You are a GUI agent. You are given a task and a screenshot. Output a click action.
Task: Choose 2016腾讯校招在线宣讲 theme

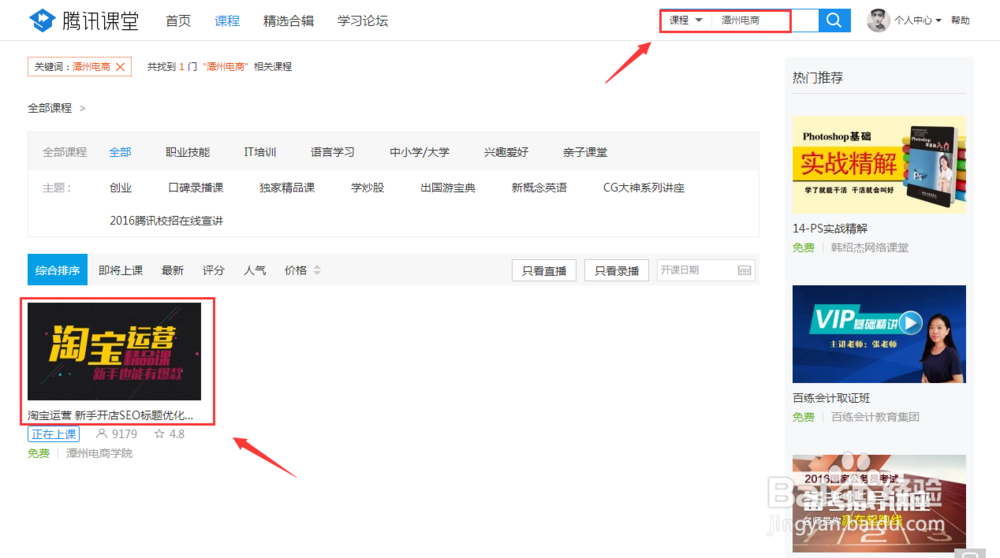click(166, 221)
